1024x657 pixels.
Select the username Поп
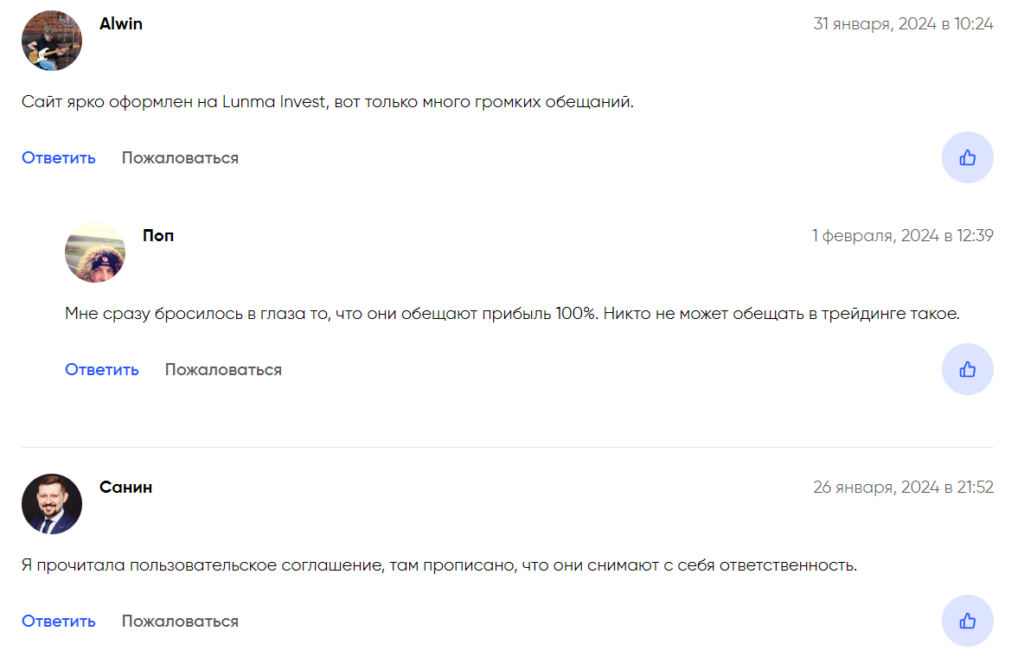158,235
